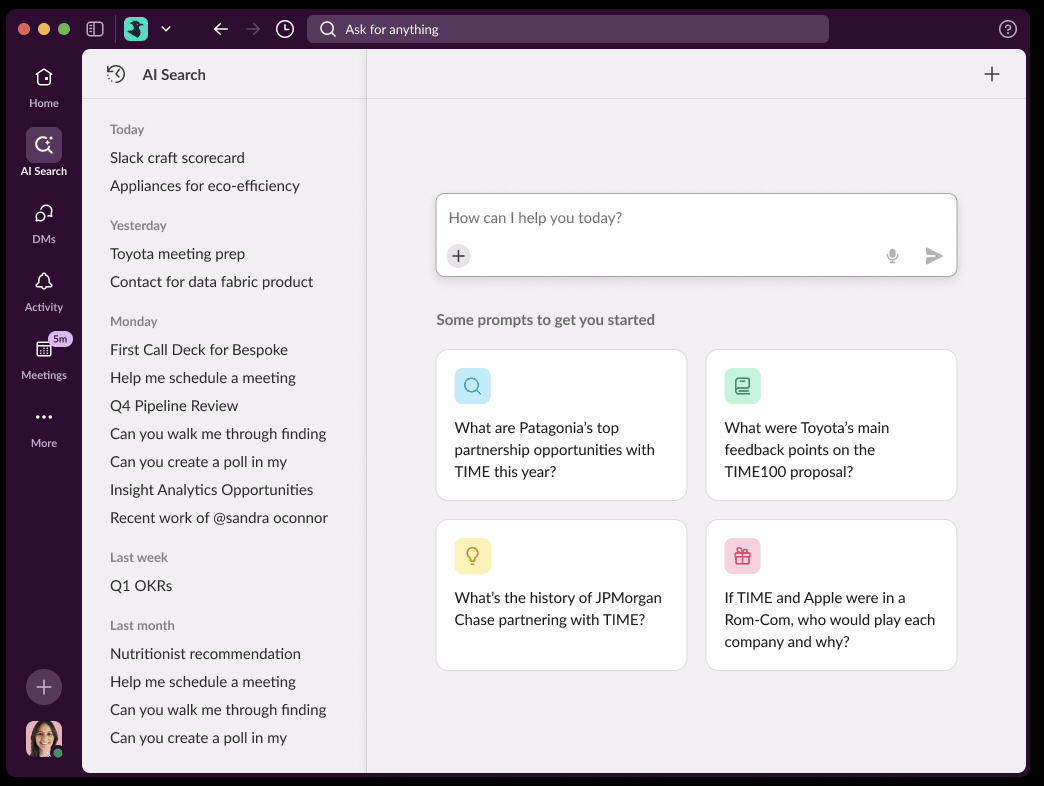Screen dimensions: 1044x786
Task: Click the lightbulb icon on JPMorgan card
Action: (473, 556)
